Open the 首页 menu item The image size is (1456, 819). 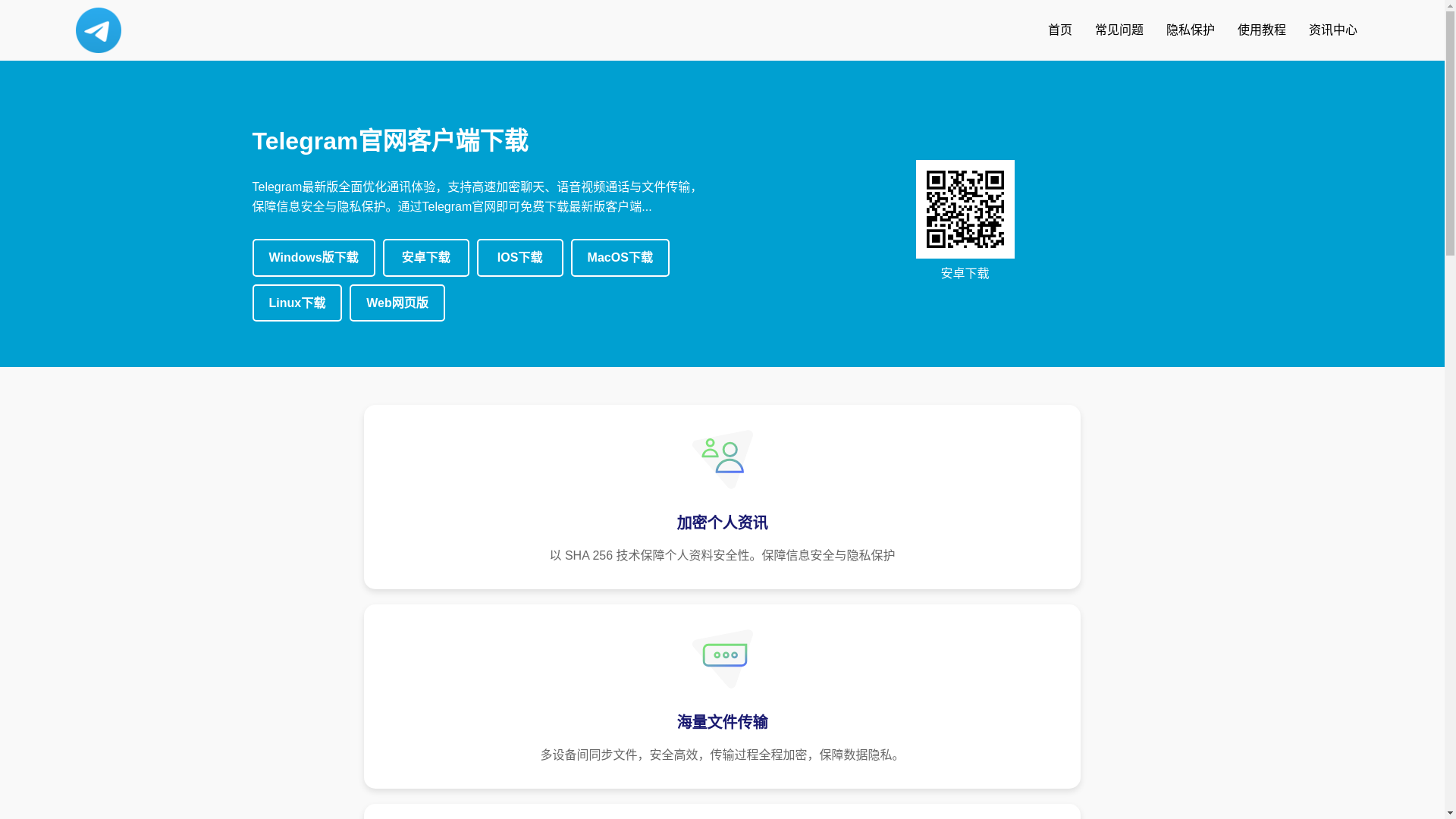tap(1059, 30)
